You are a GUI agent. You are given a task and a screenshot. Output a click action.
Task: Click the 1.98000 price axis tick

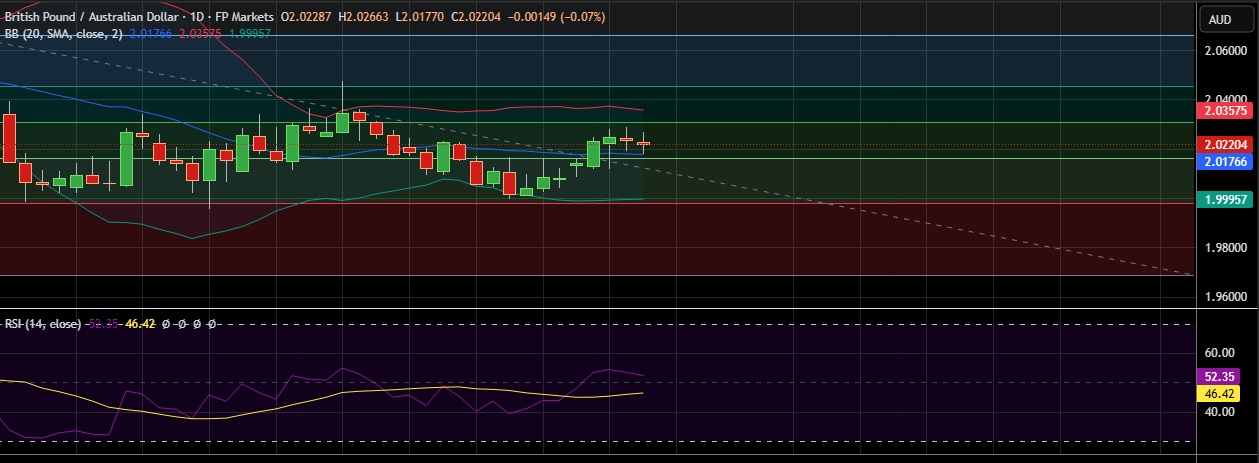(x=1226, y=248)
